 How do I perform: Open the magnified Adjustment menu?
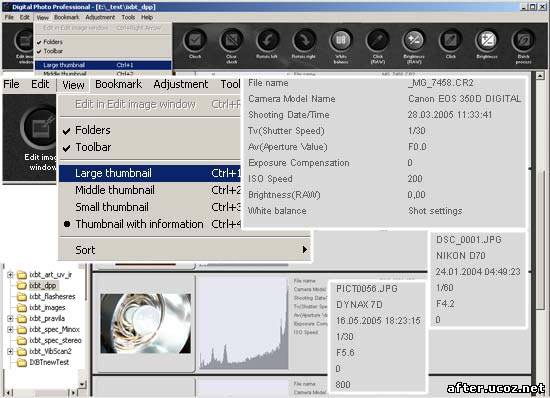point(181,84)
